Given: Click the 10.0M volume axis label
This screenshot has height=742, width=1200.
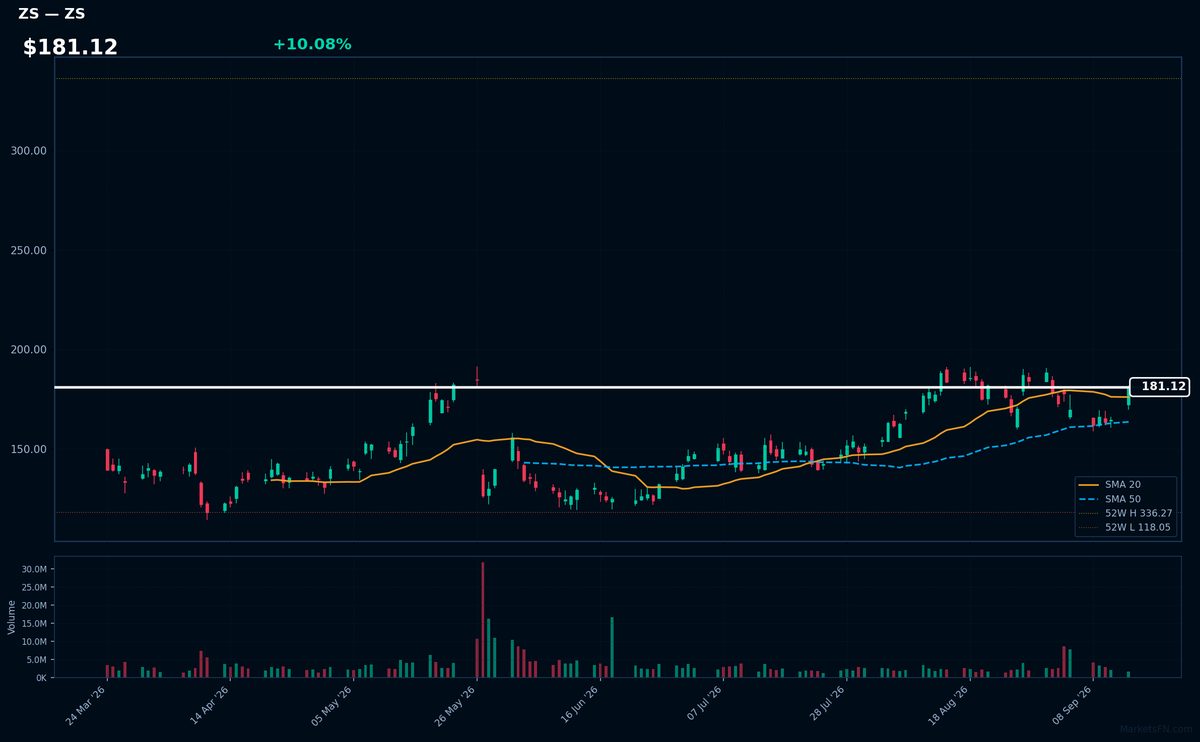Looking at the screenshot, I should (34, 641).
